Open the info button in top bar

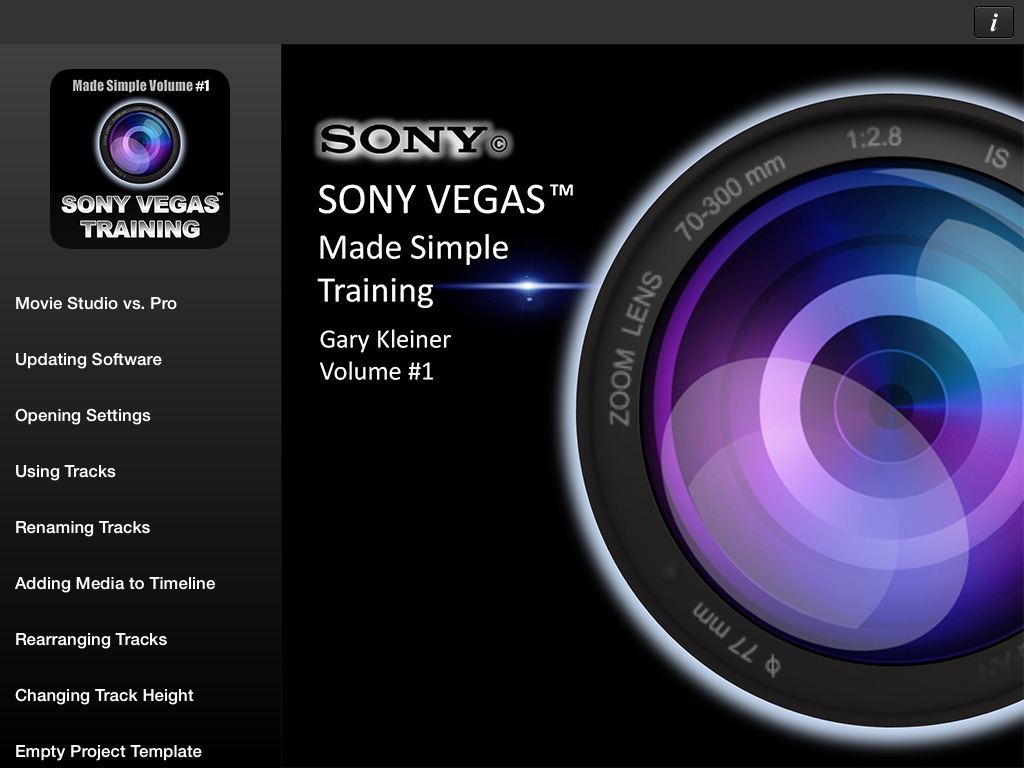tap(993, 22)
